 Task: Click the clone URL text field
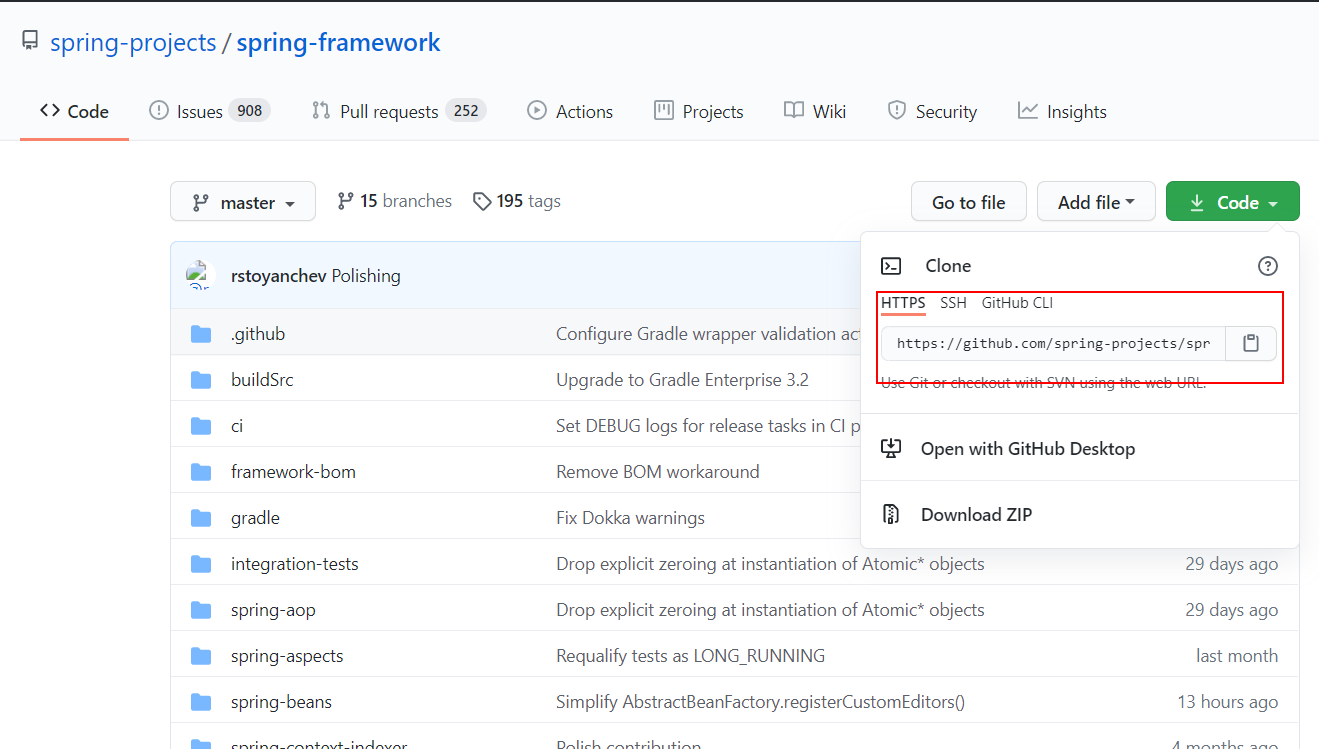1053,343
